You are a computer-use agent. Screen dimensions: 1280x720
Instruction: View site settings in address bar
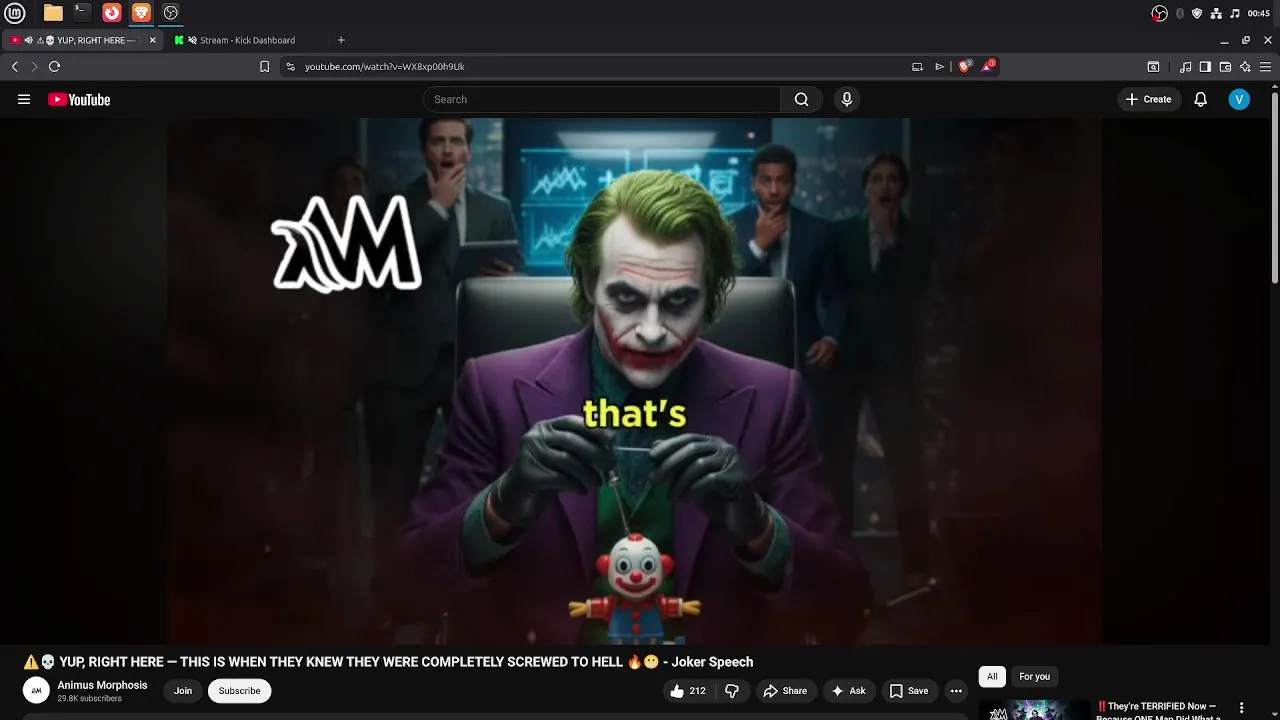[x=290, y=66]
